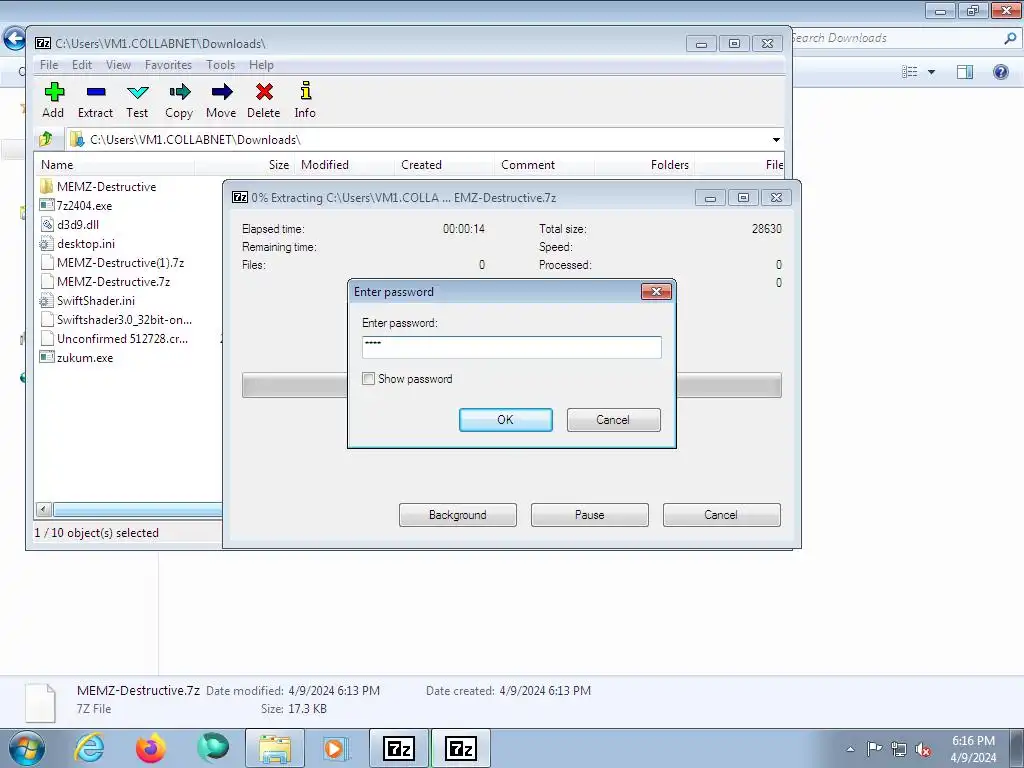The image size is (1024, 768).
Task: Open the Edit menu in 7-Zip
Action: [x=82, y=65]
